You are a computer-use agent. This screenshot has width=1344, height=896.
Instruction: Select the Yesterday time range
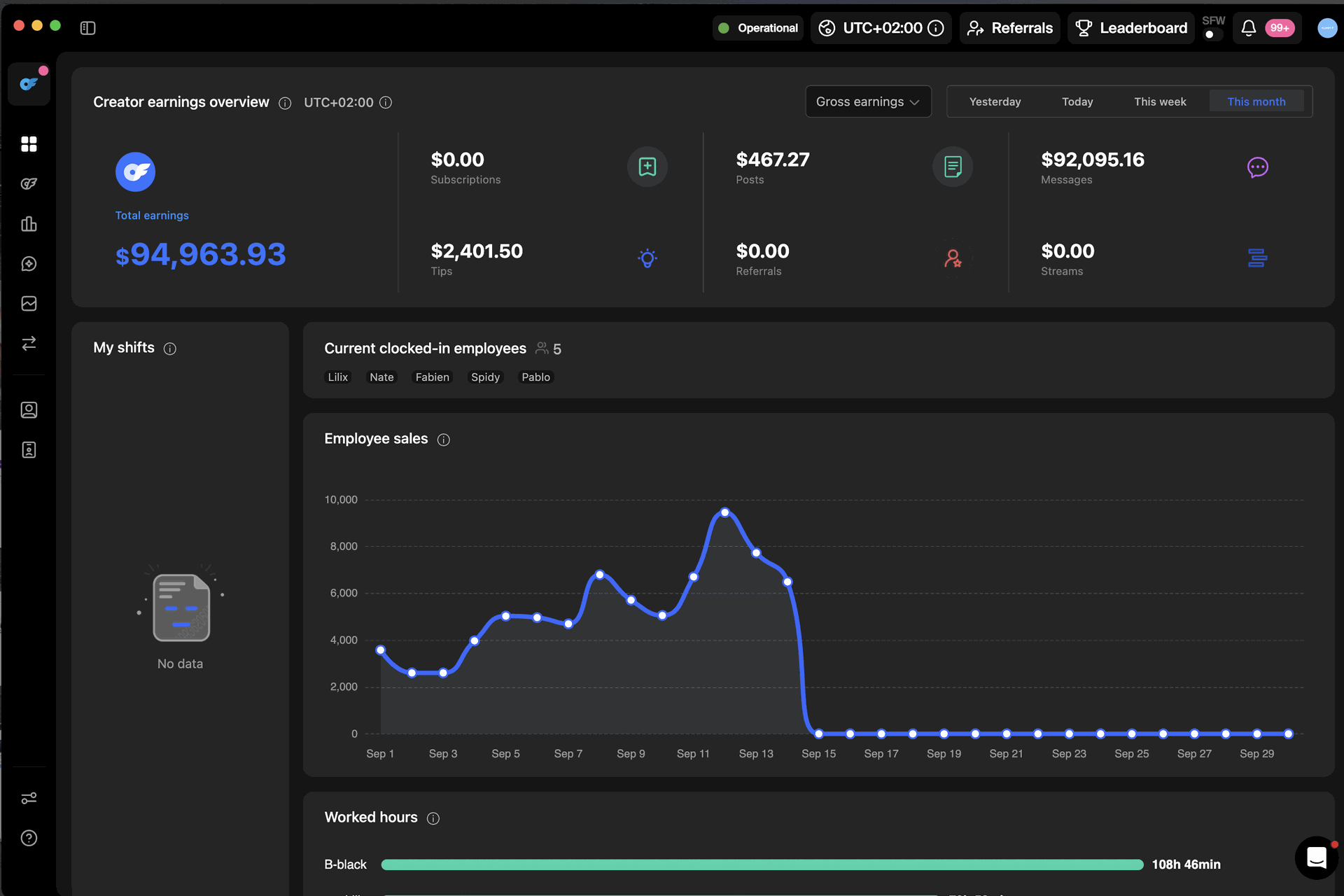[x=995, y=101]
